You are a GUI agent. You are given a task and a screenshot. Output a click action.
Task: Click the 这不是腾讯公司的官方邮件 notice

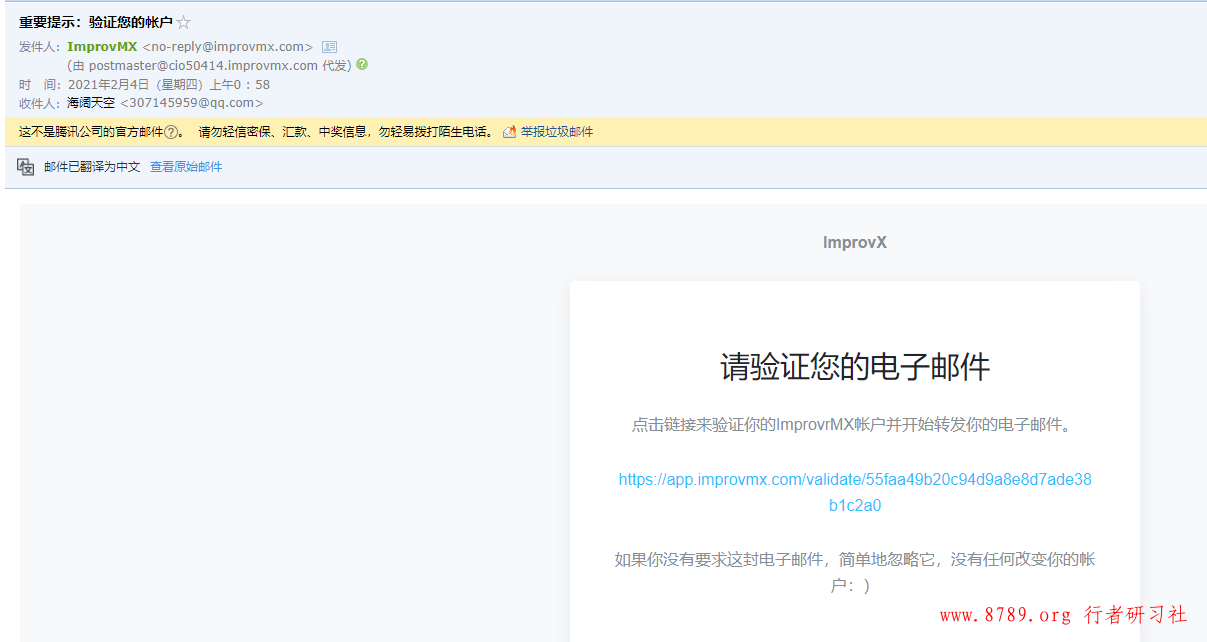tap(91, 132)
